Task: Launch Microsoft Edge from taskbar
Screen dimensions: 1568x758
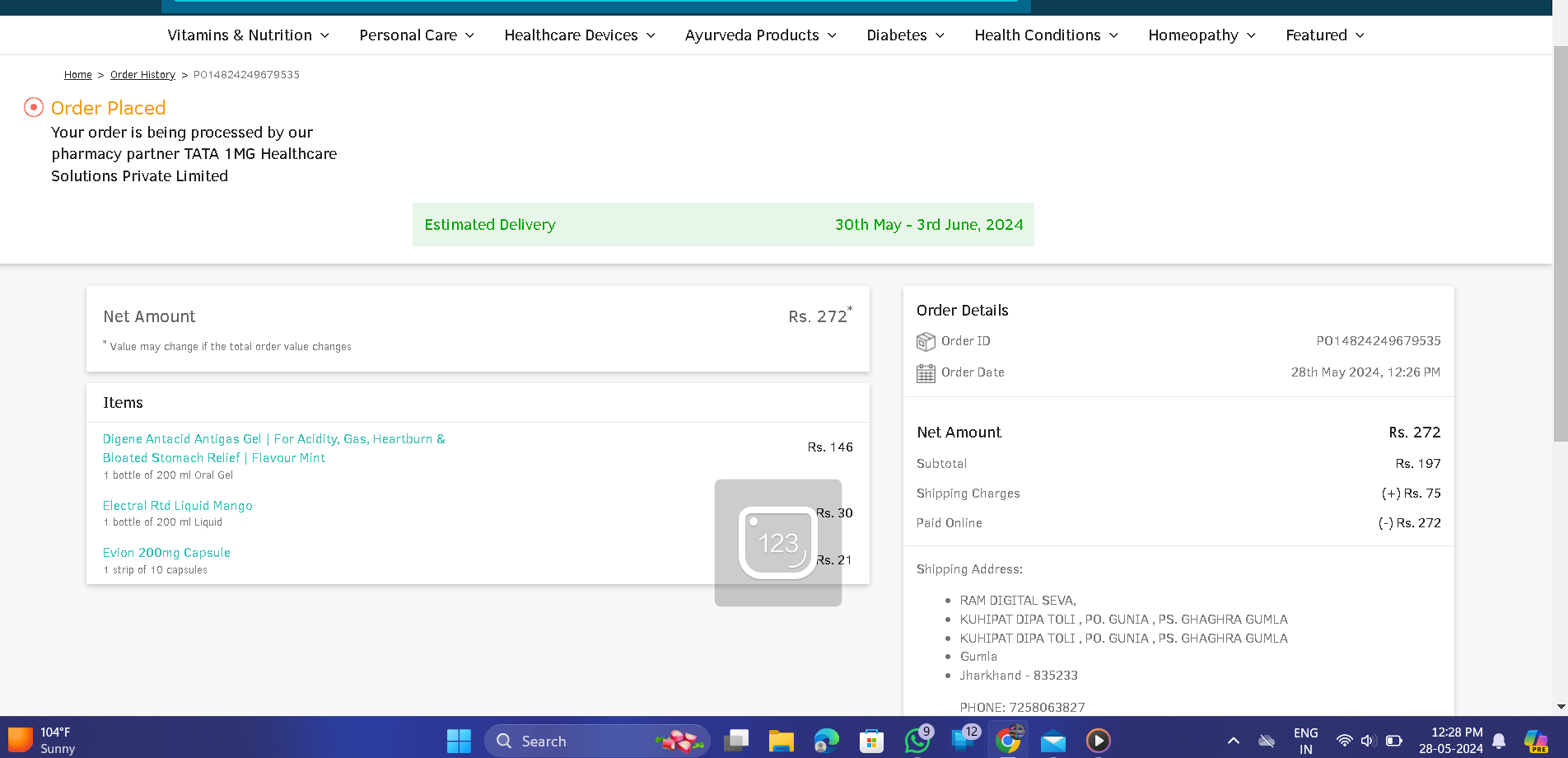Action: click(x=826, y=741)
